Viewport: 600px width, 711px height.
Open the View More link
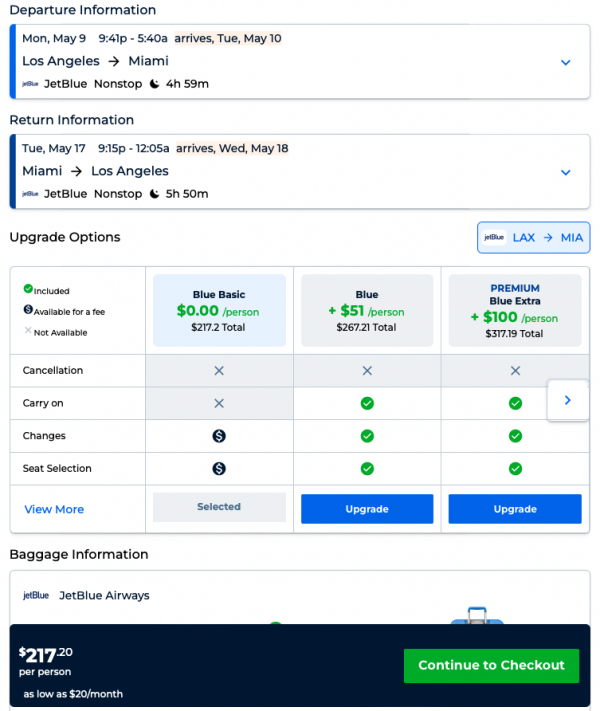(54, 509)
